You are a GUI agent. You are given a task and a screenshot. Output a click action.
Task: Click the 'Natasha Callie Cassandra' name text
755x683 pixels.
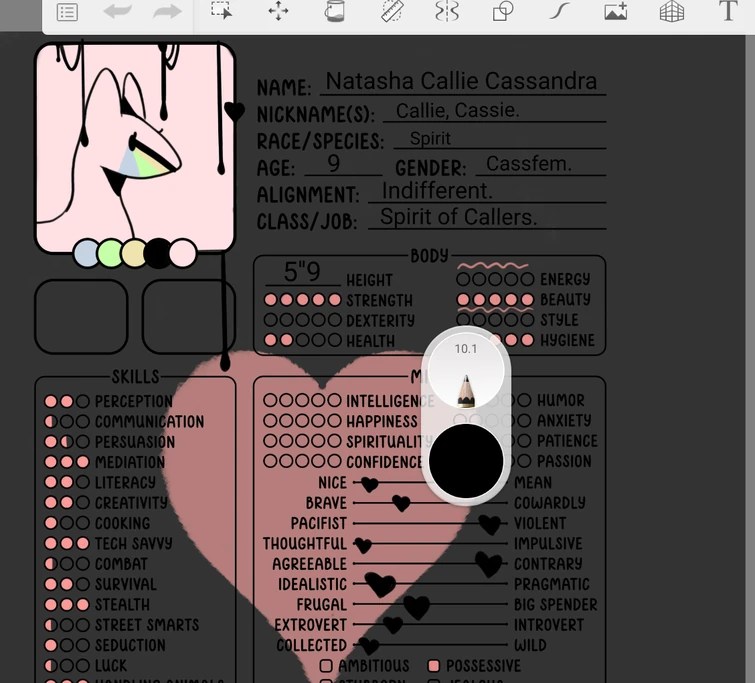[461, 81]
